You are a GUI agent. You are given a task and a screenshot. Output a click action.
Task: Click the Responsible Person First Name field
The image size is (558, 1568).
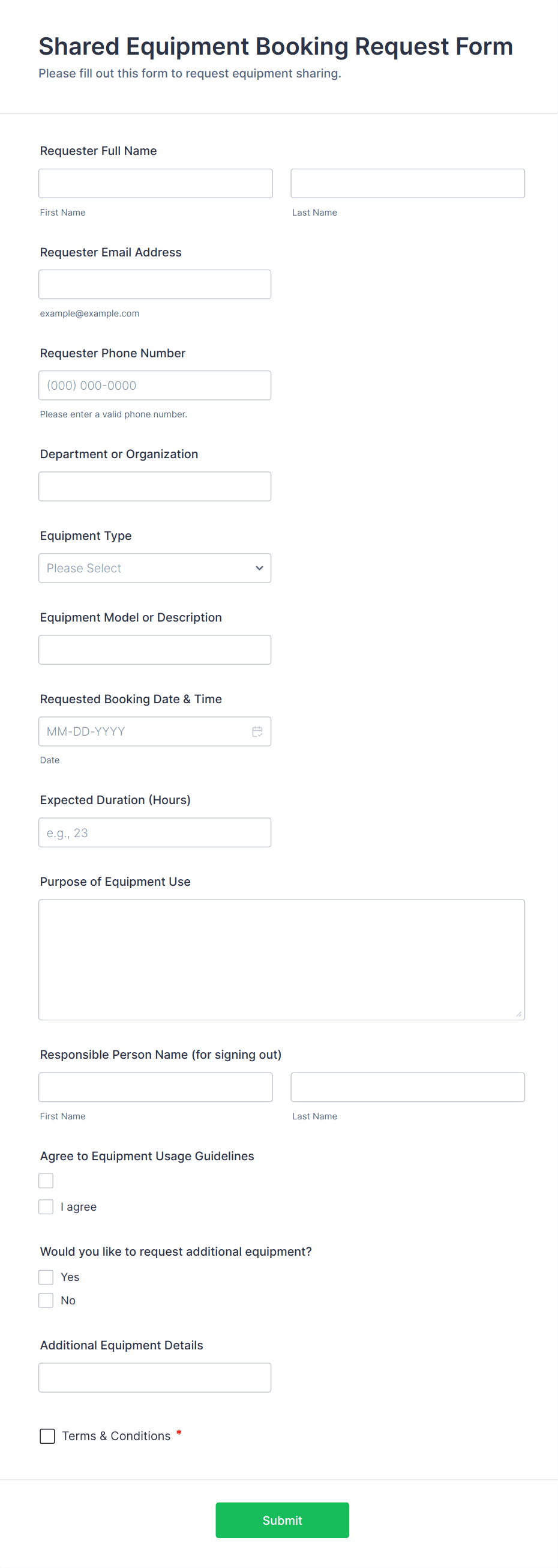155,1087
